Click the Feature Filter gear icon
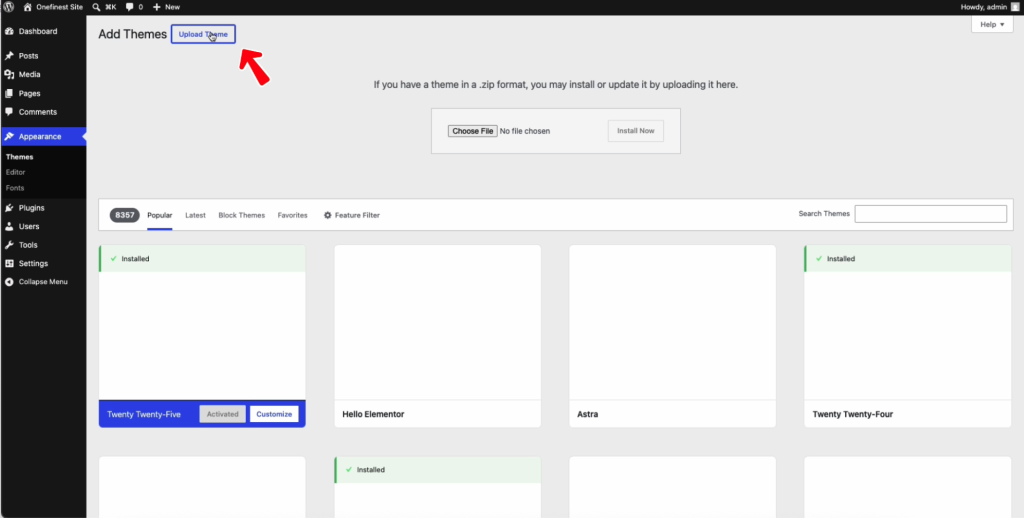This screenshot has width=1024, height=518. click(x=328, y=215)
